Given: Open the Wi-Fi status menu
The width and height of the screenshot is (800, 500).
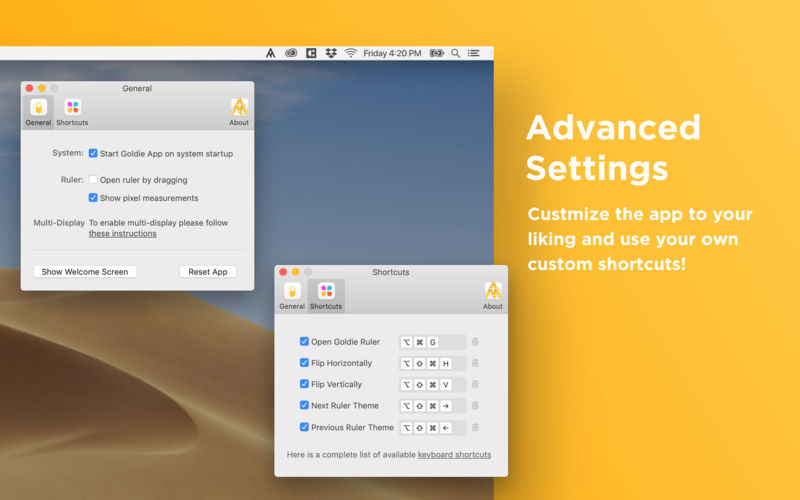Looking at the screenshot, I should coord(351,53).
